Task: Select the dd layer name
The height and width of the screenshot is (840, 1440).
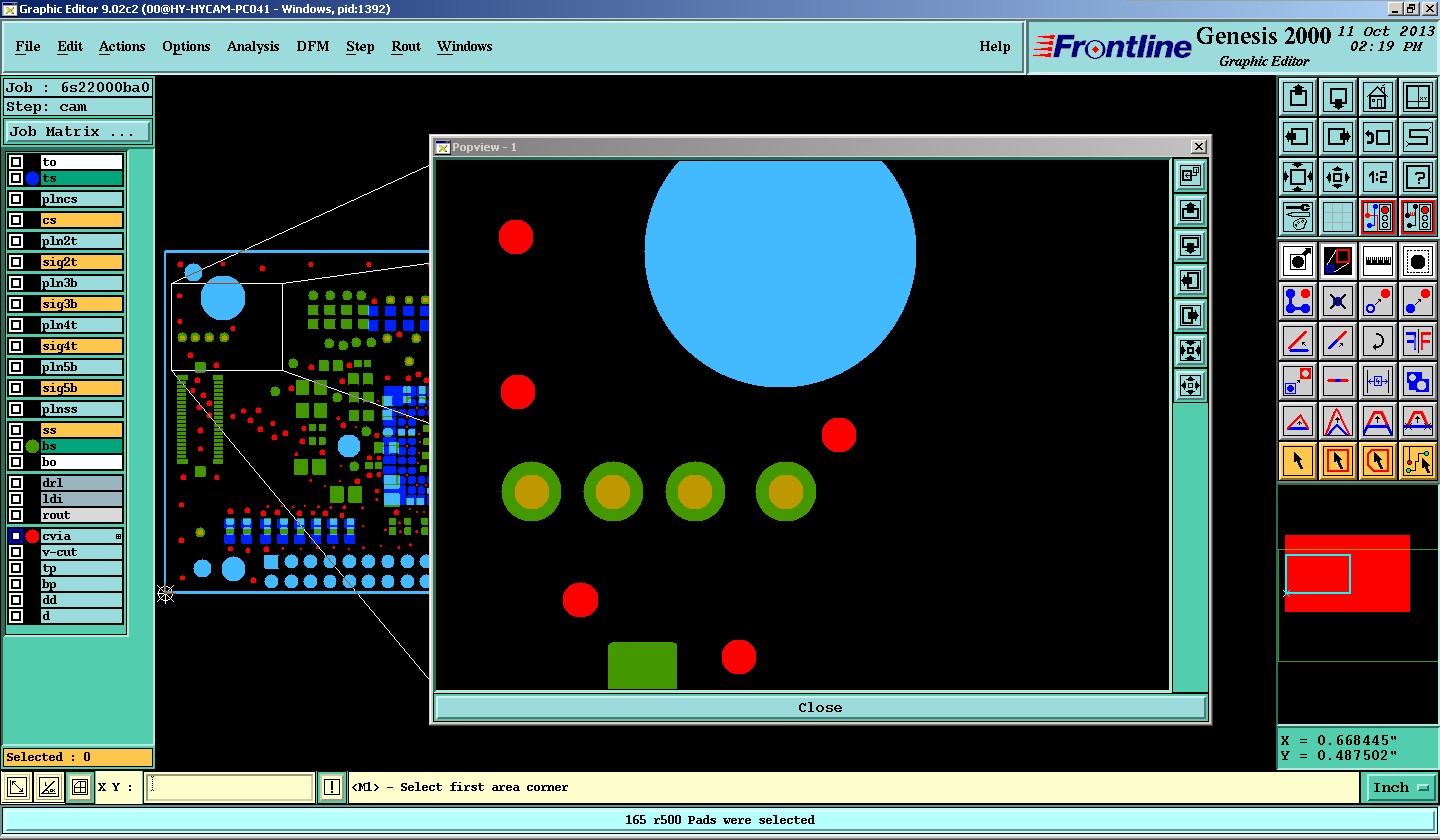Action: (x=82, y=600)
